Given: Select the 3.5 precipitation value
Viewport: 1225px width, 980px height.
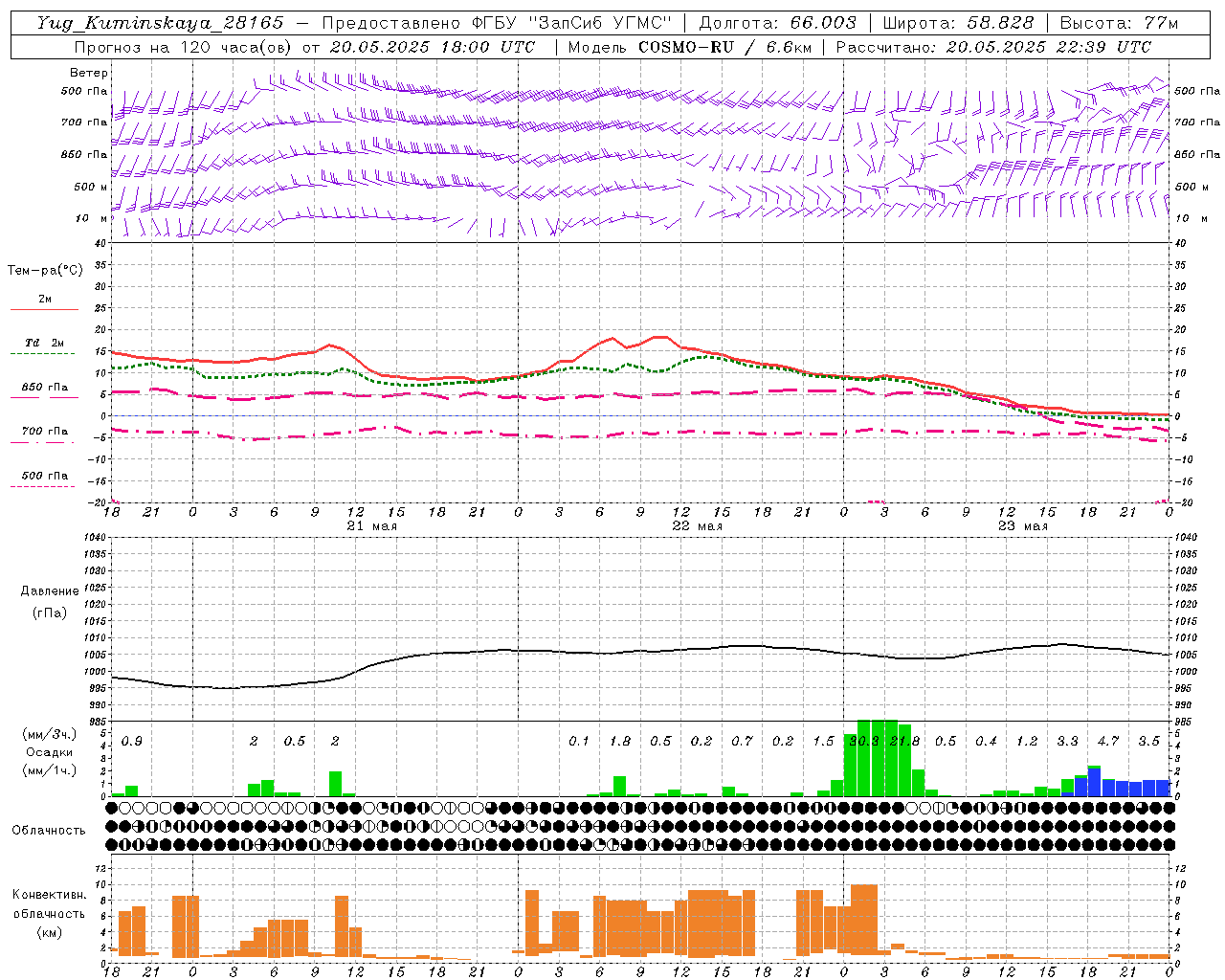Looking at the screenshot, I should point(1148,742).
